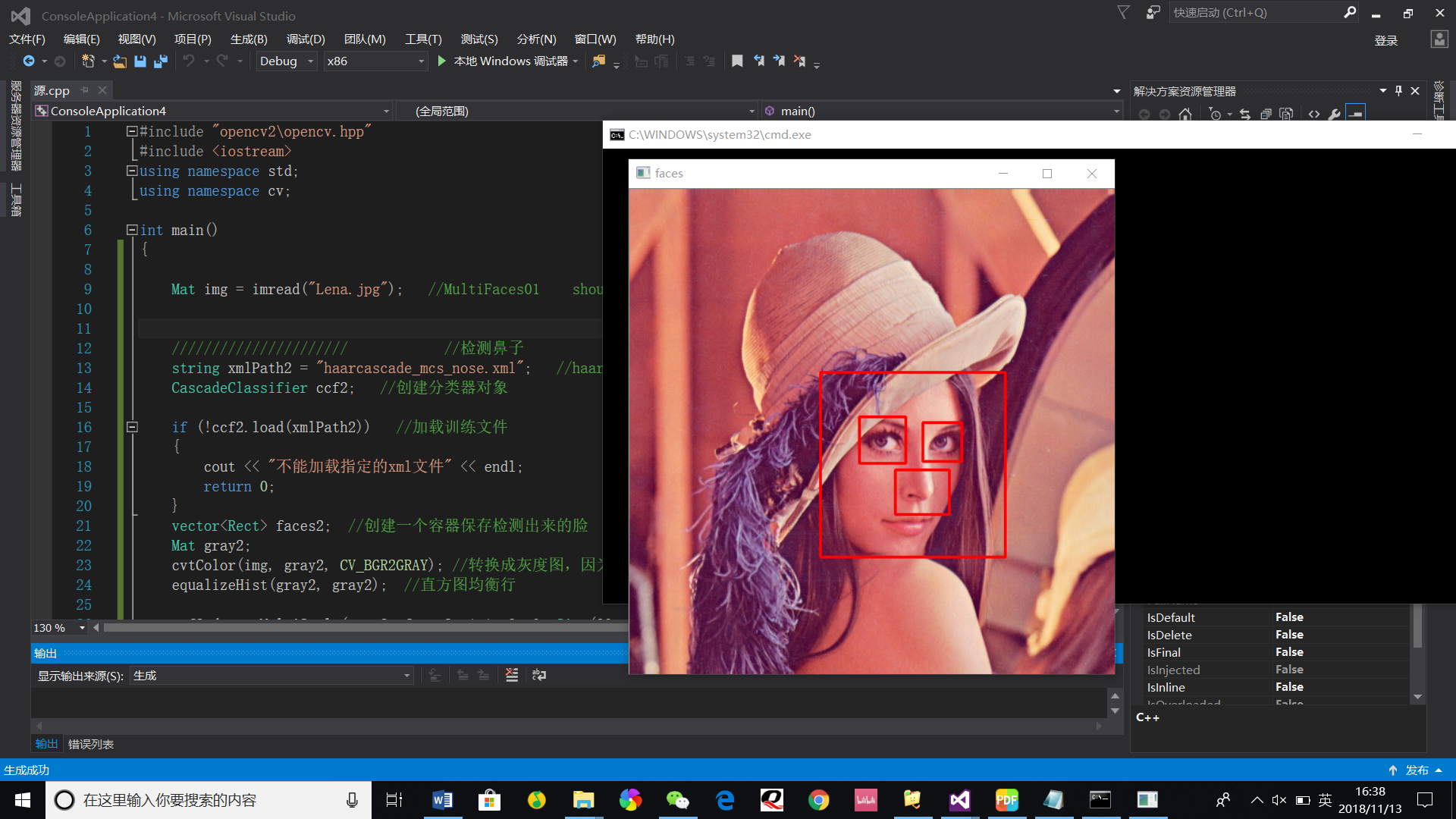Open the Debug configuration dropdown

click(310, 61)
